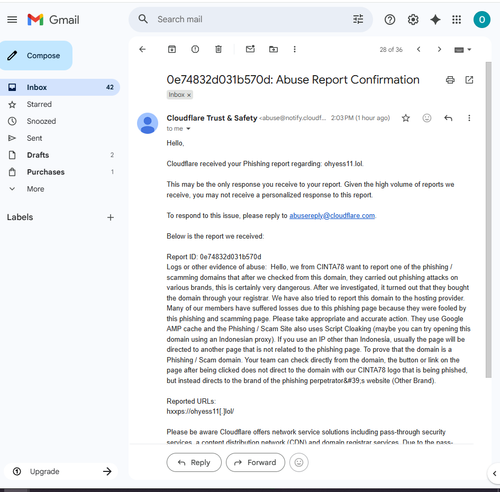The image size is (500, 492).
Task: Click the Upgrade button
Action: pyautogui.click(x=61, y=471)
